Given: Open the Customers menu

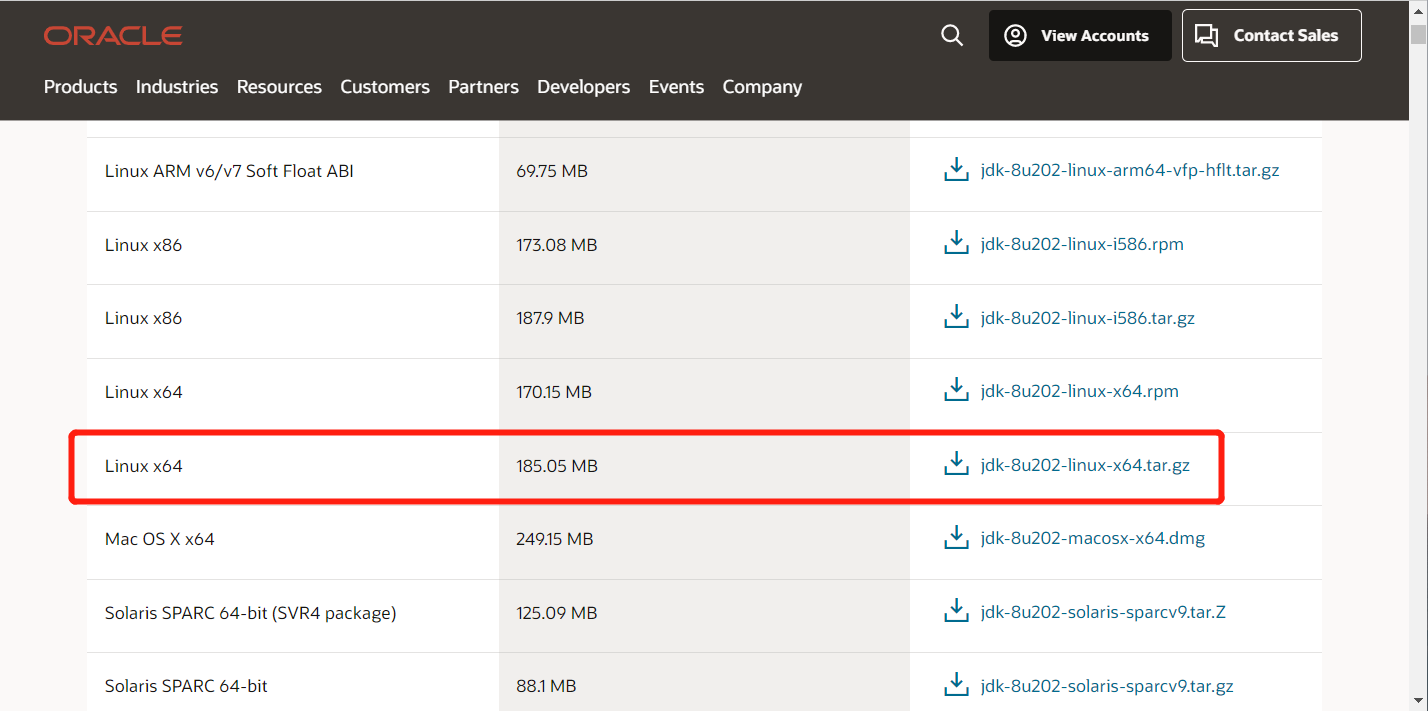Looking at the screenshot, I should [x=385, y=87].
